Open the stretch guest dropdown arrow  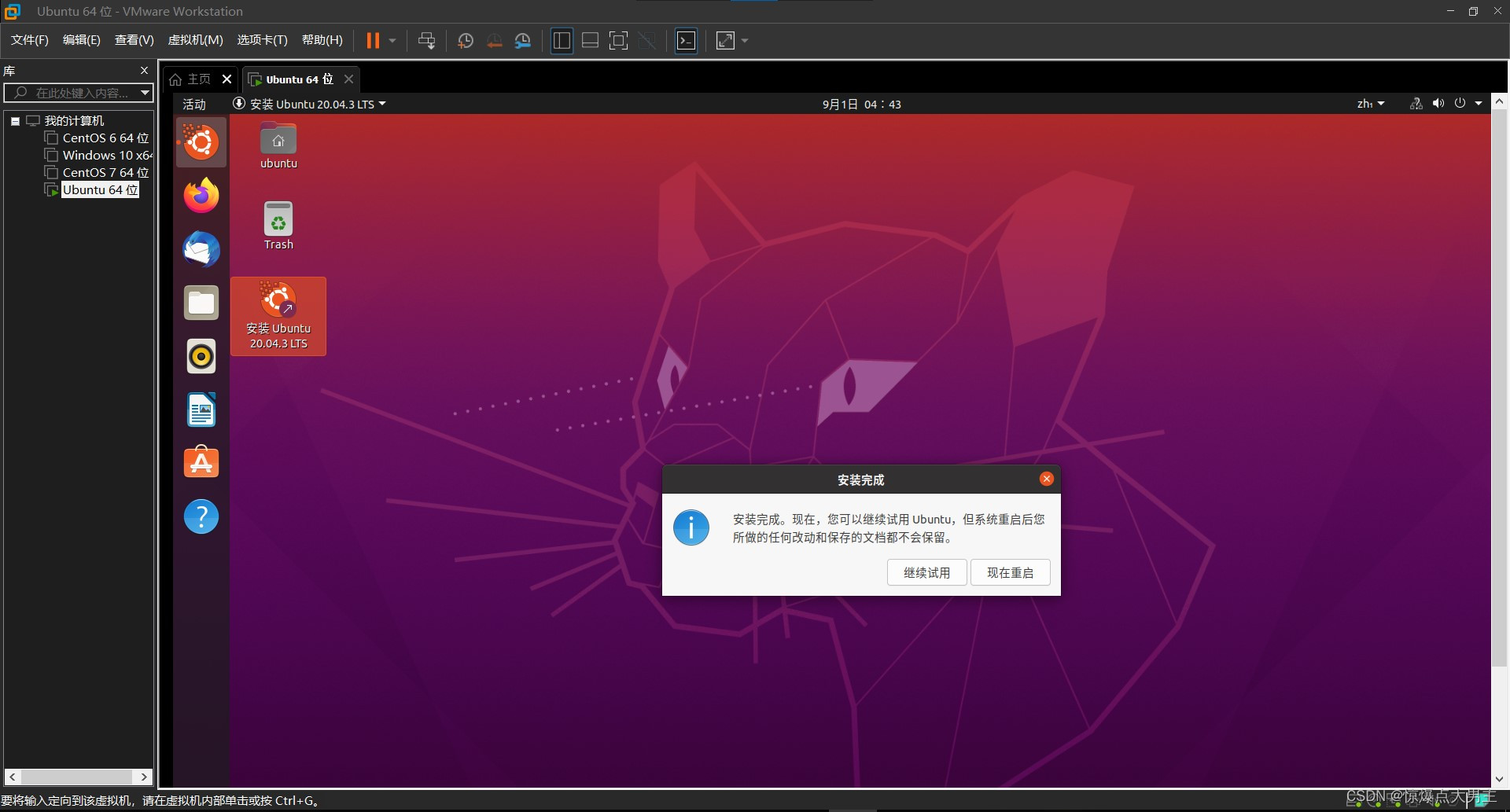(x=745, y=41)
